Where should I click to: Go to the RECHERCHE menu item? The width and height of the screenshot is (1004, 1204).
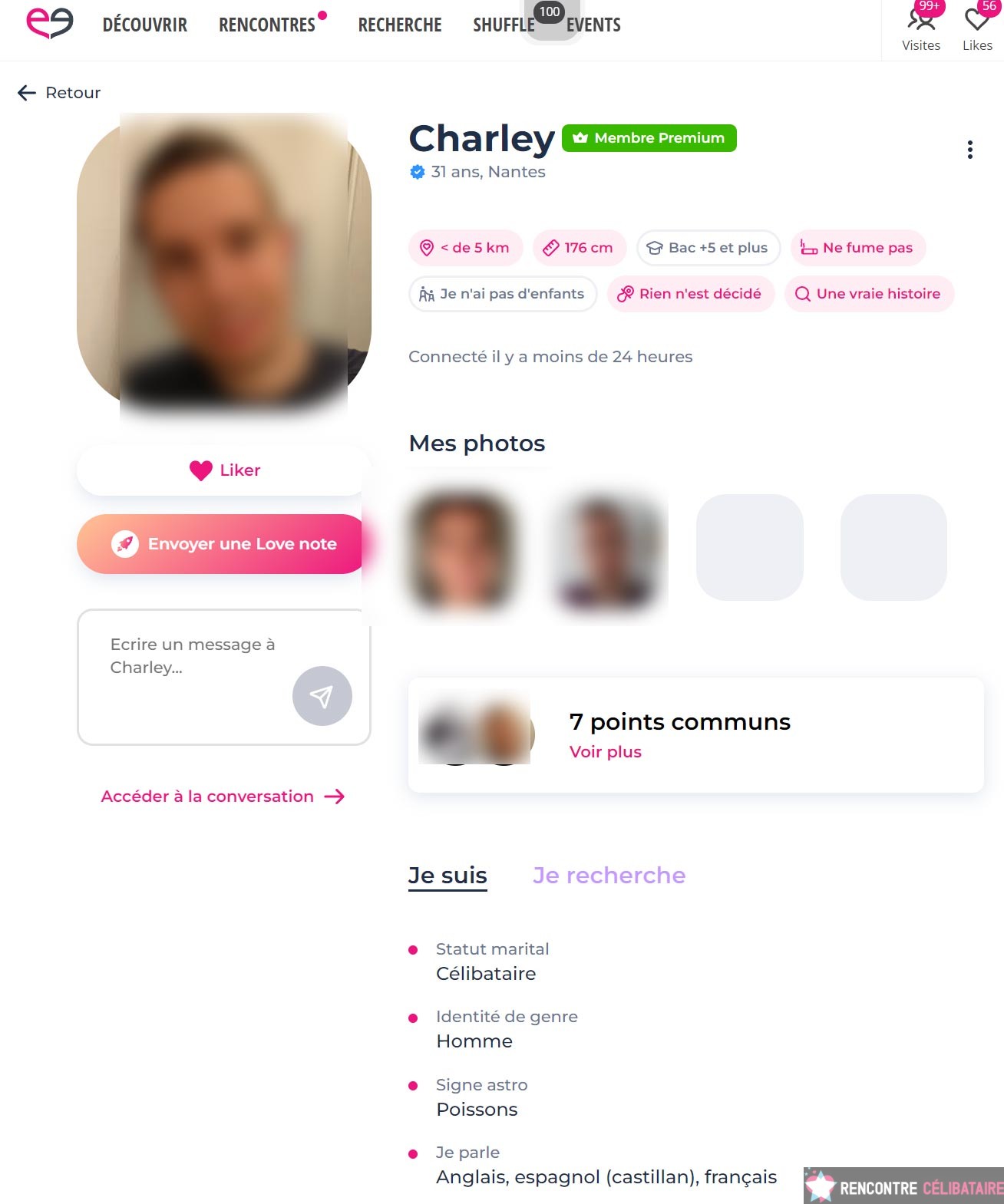[400, 25]
